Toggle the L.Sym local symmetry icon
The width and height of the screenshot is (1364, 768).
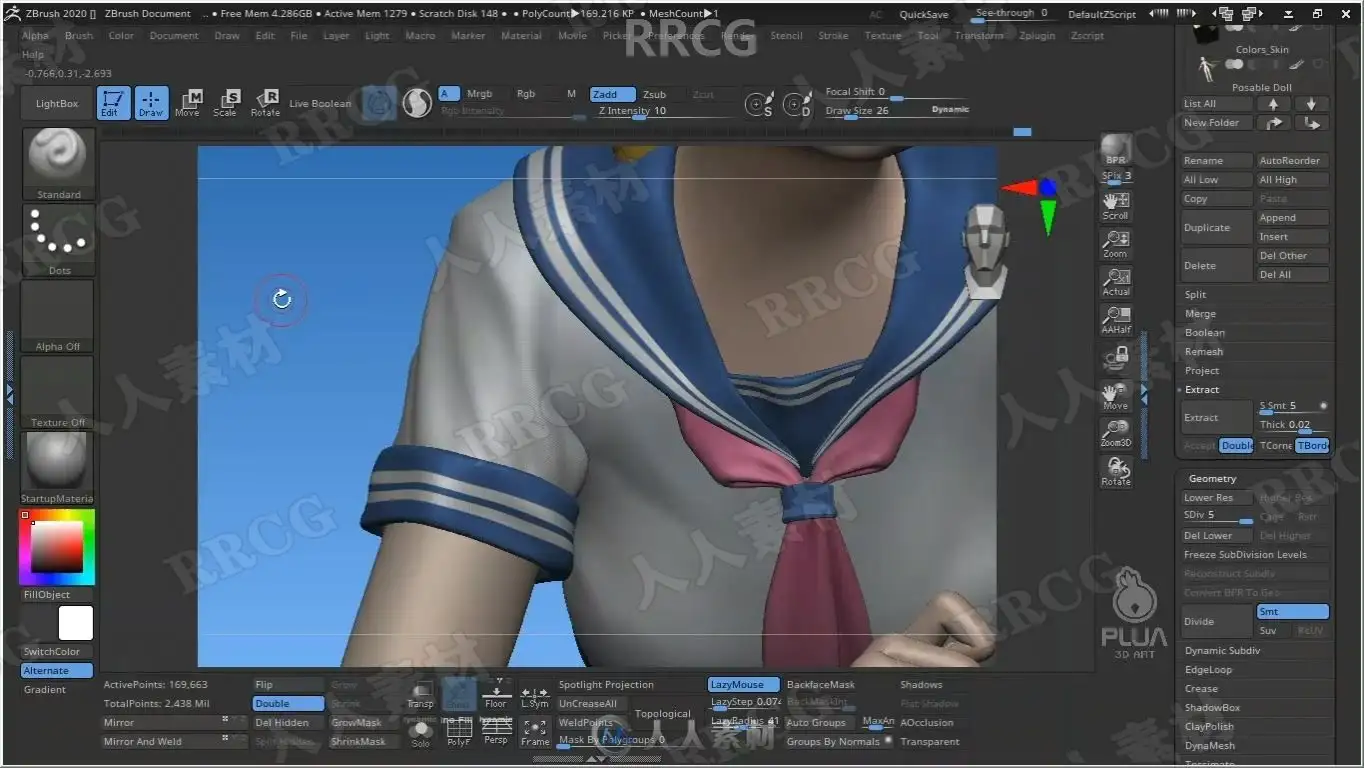click(x=535, y=695)
